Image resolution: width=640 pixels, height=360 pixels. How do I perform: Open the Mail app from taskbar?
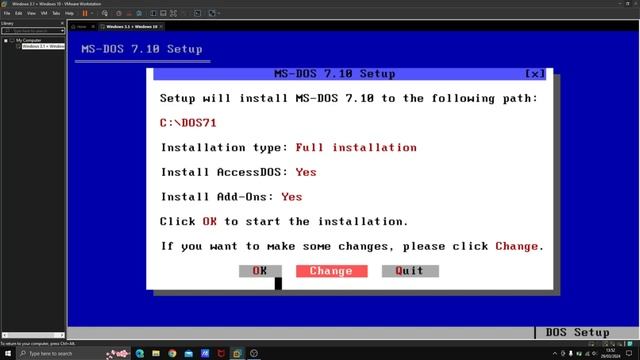189,353
